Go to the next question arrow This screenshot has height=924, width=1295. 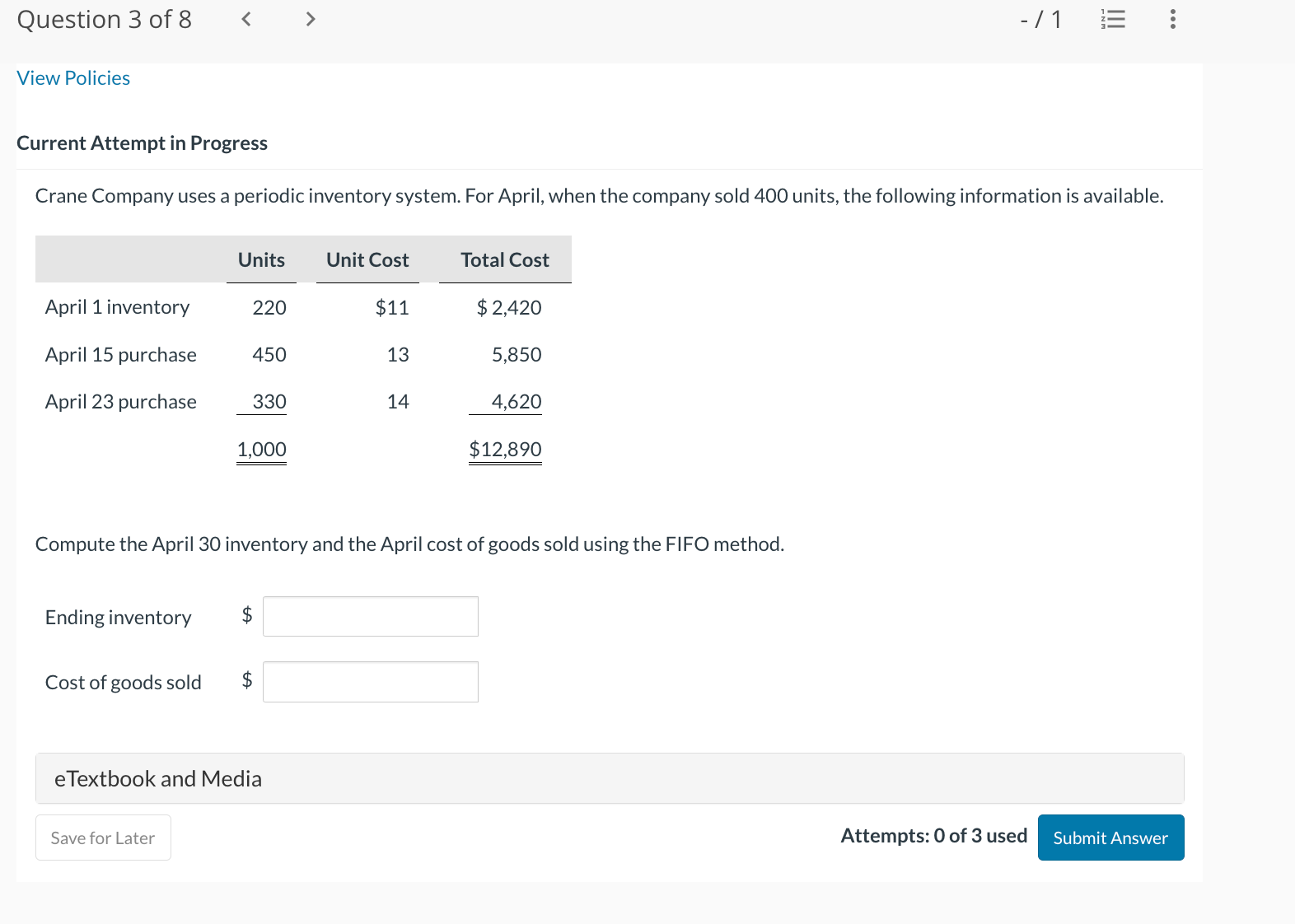pos(311,19)
